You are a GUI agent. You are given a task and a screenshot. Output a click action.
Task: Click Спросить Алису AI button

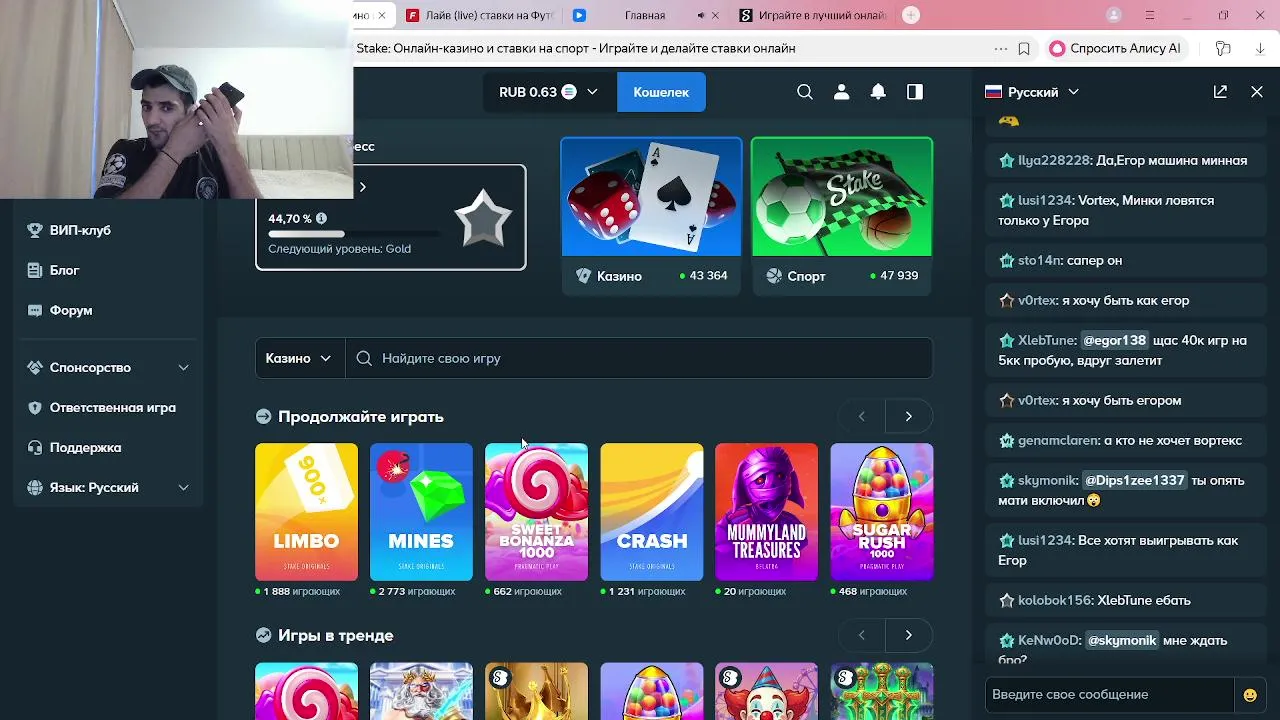1115,48
